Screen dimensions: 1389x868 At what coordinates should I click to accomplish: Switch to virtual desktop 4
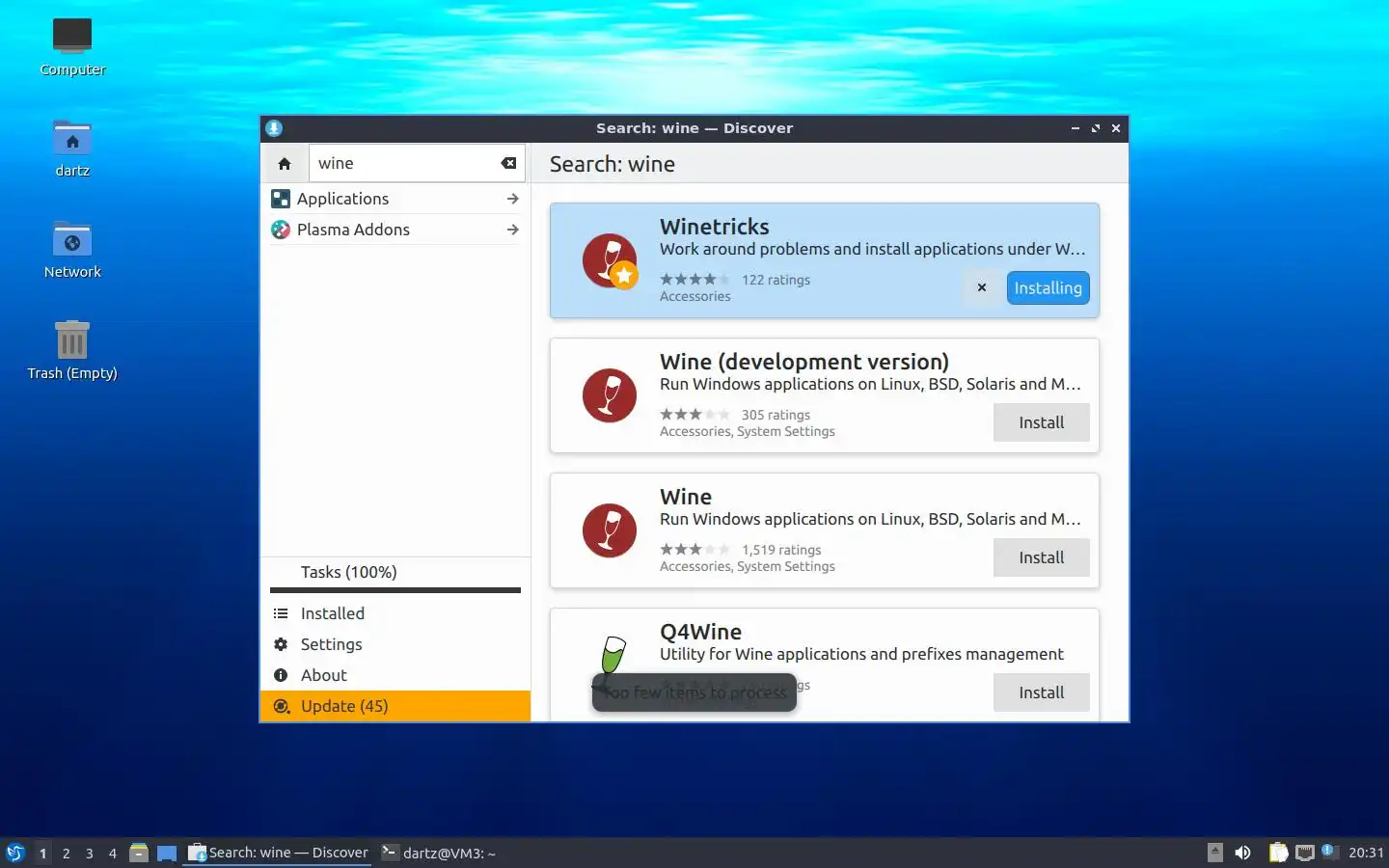(113, 853)
